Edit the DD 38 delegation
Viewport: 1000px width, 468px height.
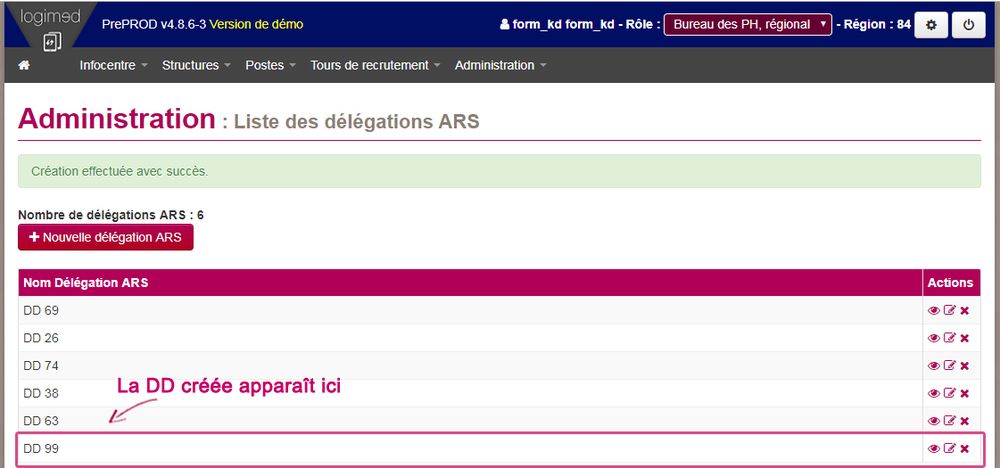click(x=950, y=393)
